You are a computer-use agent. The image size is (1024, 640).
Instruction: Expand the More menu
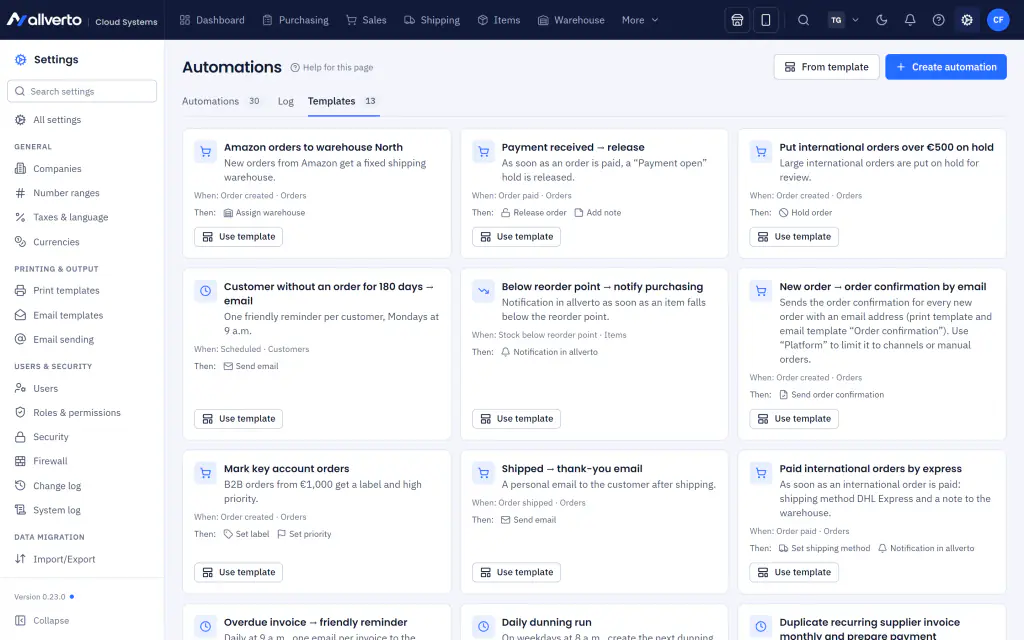tap(640, 20)
